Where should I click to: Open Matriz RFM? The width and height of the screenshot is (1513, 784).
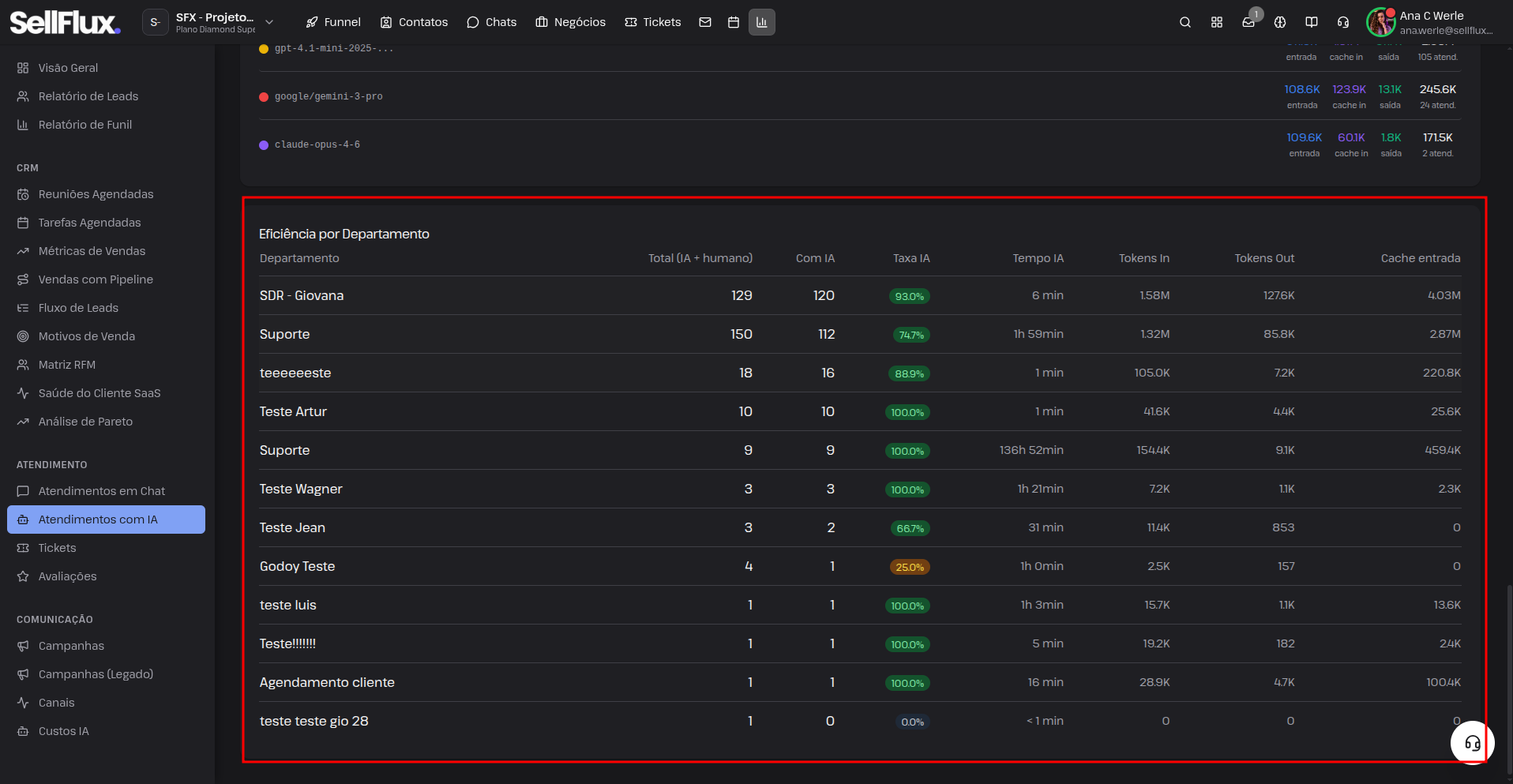click(107, 365)
